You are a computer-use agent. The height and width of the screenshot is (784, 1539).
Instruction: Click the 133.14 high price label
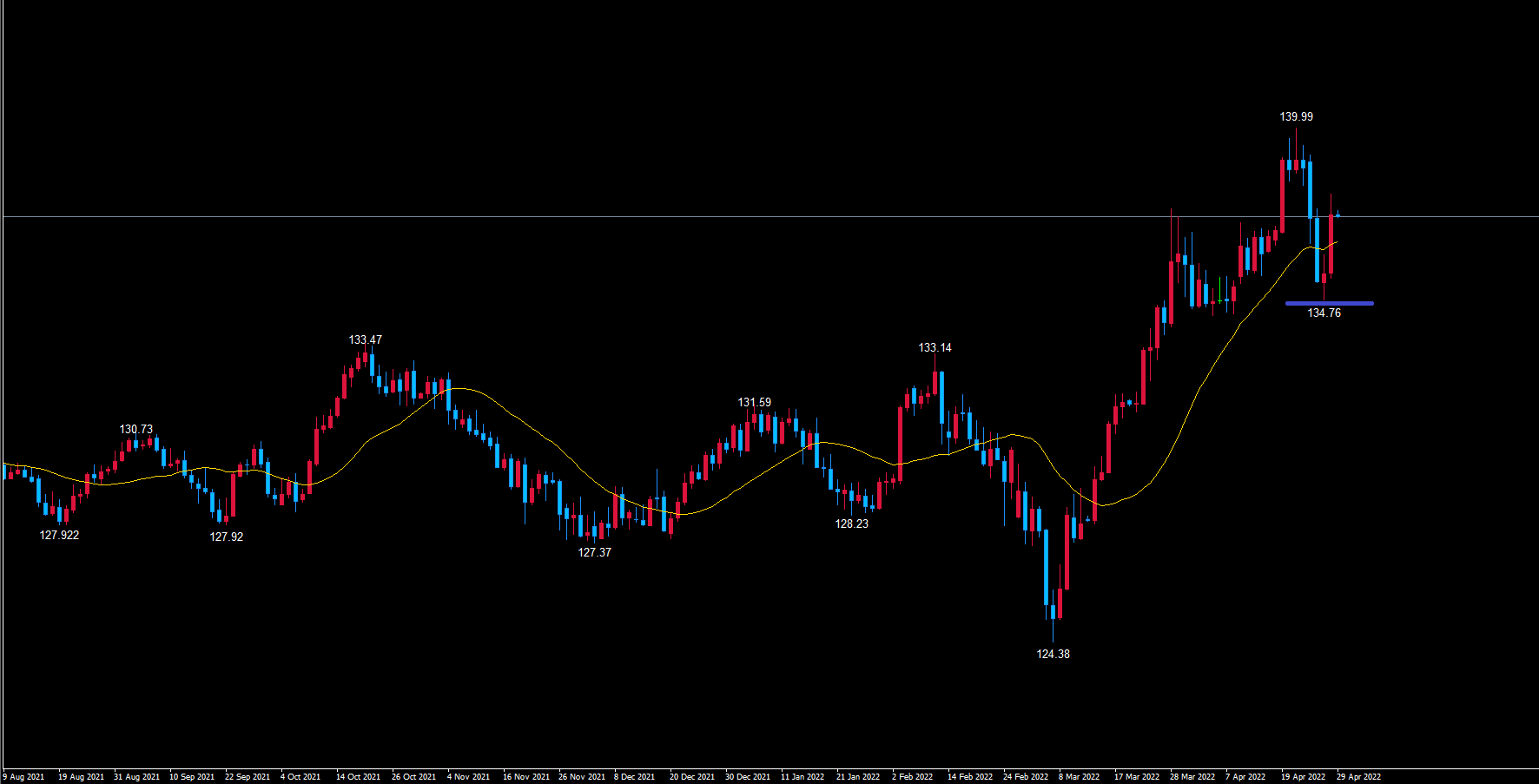pyautogui.click(x=935, y=347)
